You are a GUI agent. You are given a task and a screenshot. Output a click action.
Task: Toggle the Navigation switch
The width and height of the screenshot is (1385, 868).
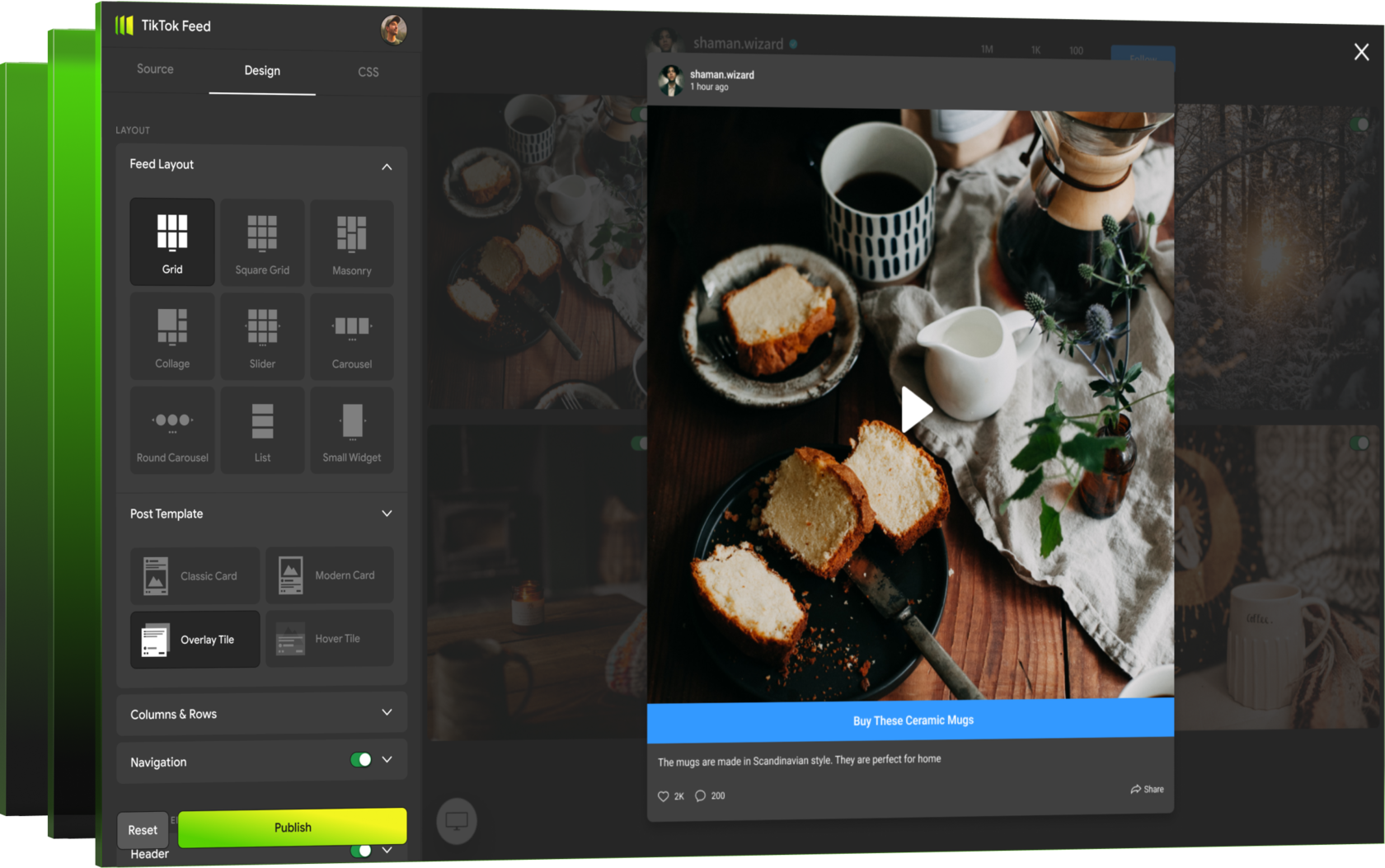pyautogui.click(x=360, y=760)
